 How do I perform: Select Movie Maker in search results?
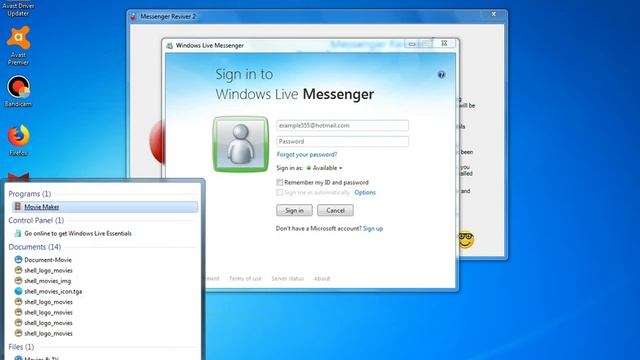click(105, 207)
